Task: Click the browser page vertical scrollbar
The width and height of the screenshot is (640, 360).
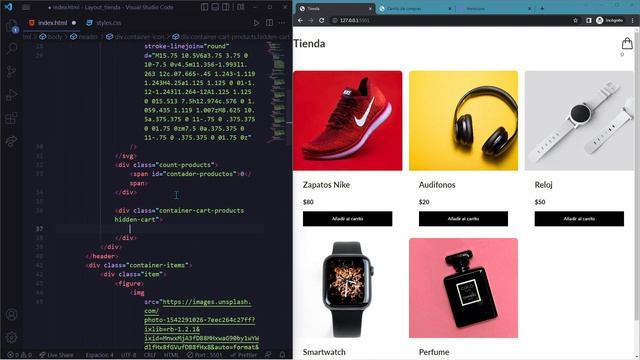Action: tap(637, 176)
